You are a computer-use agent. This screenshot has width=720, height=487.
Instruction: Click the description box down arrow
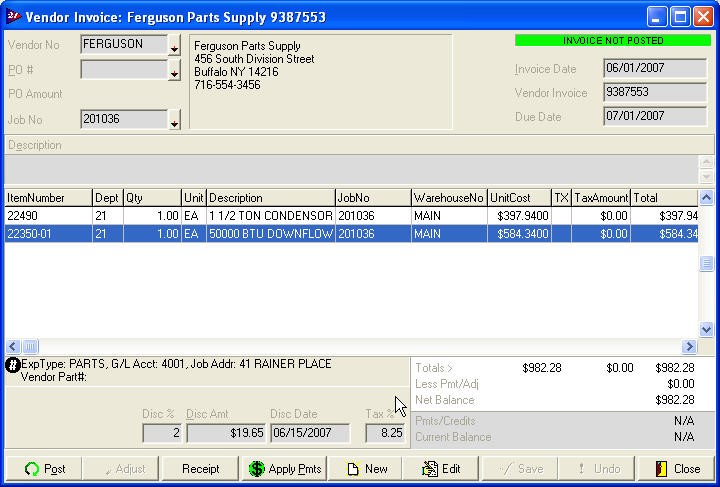click(x=706, y=176)
